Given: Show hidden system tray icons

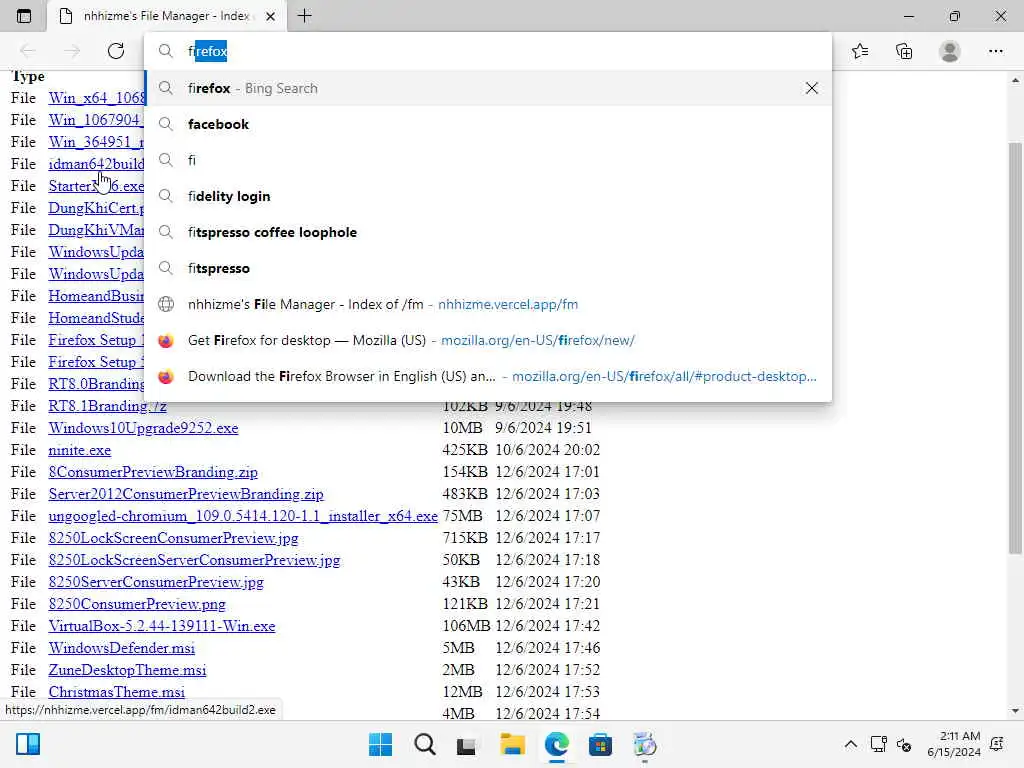Looking at the screenshot, I should click(x=850, y=744).
